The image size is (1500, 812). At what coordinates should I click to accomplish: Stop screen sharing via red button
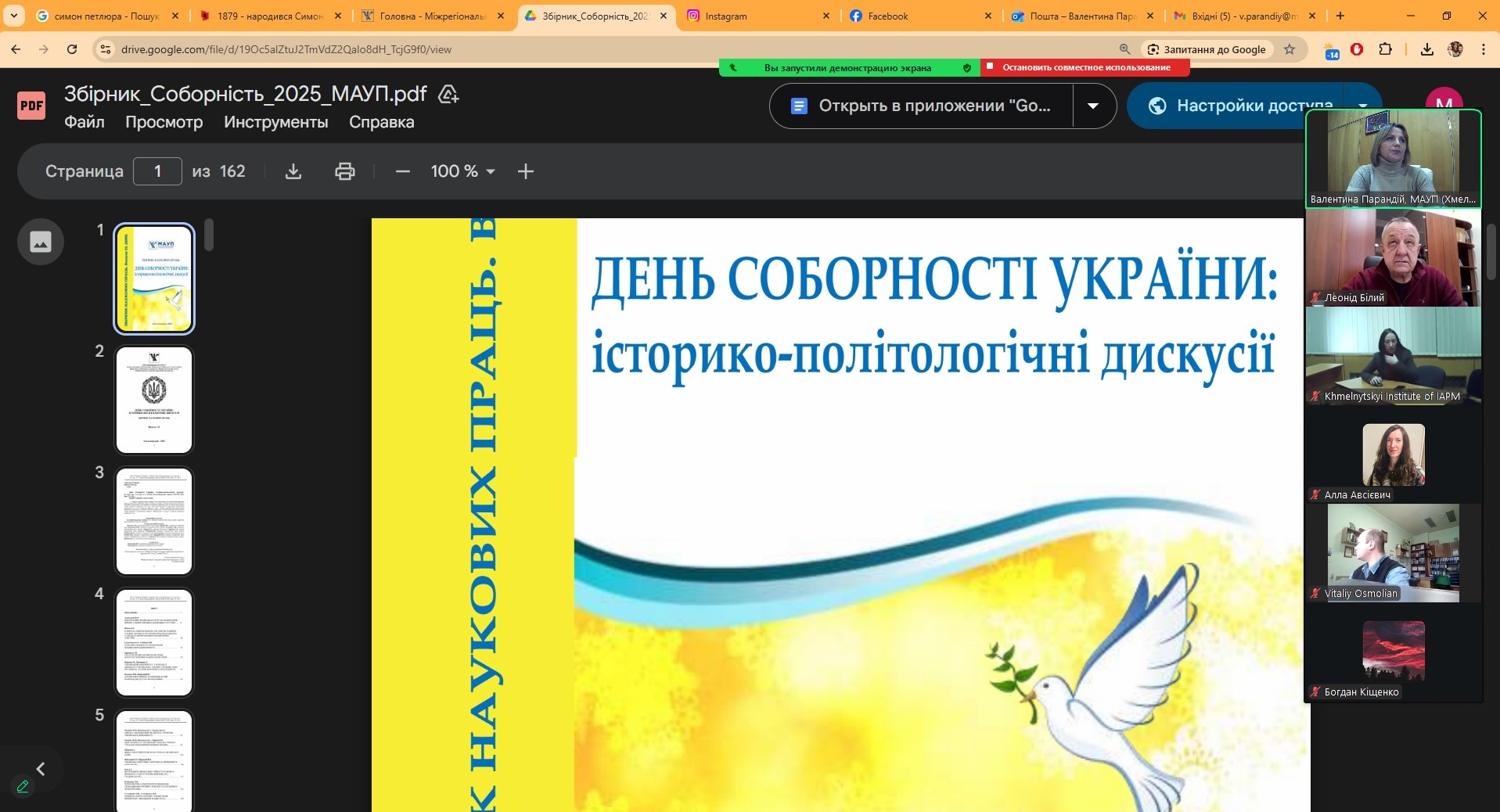coord(1085,68)
